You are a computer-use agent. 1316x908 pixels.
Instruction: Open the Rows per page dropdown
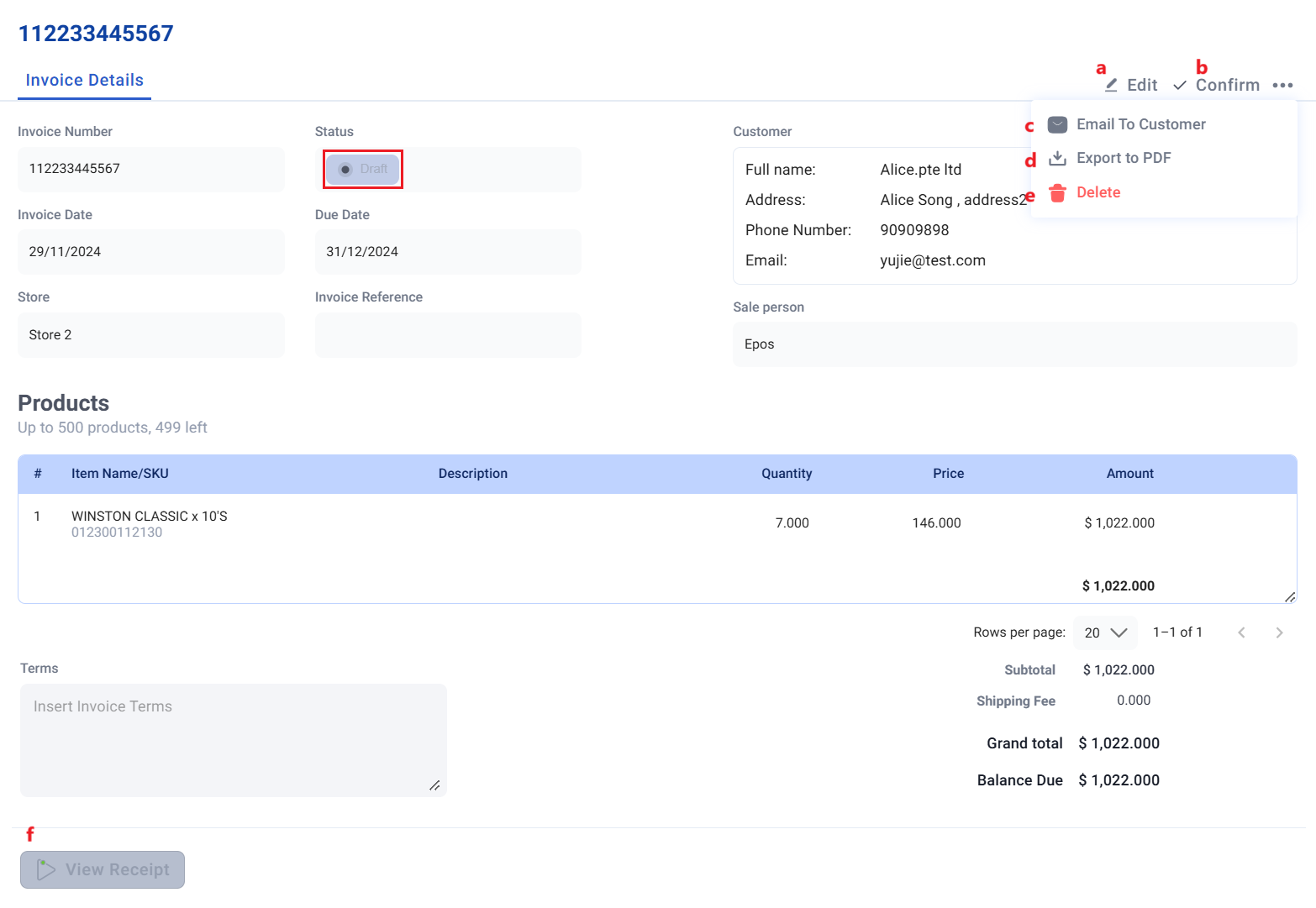point(1104,632)
